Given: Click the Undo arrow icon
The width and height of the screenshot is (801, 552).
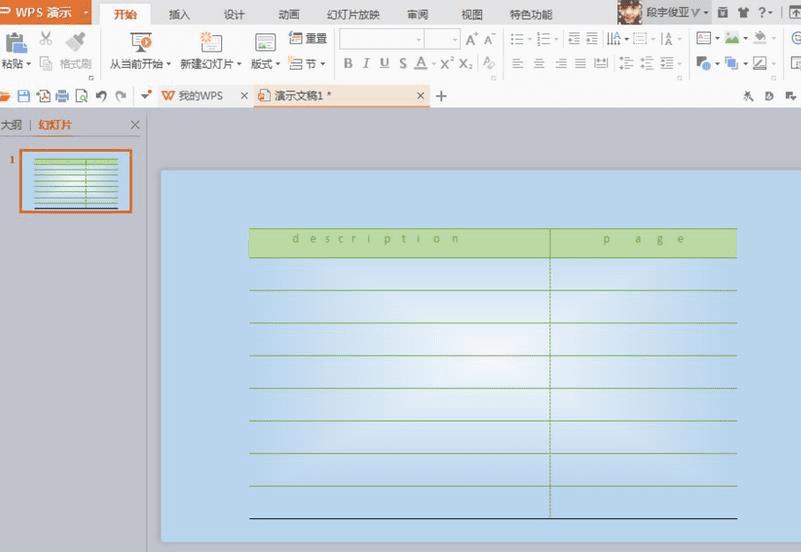Looking at the screenshot, I should click(x=101, y=96).
